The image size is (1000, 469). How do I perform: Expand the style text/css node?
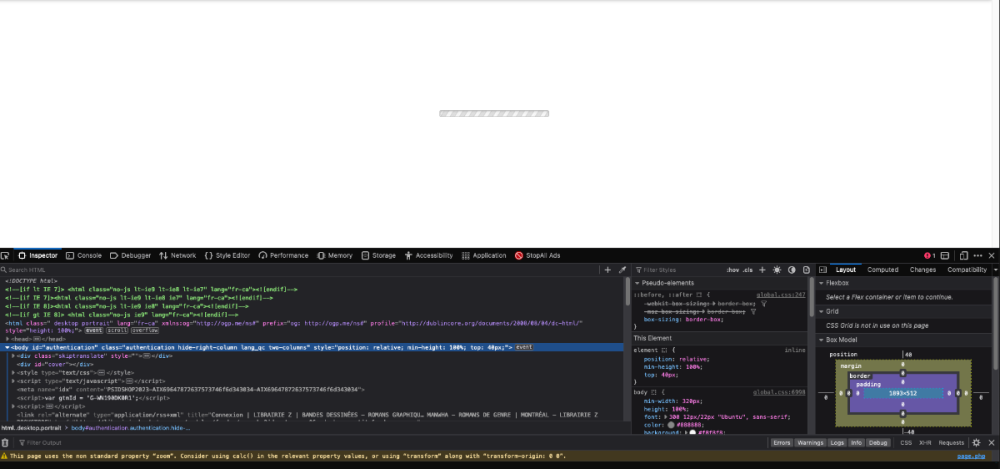tap(13, 372)
